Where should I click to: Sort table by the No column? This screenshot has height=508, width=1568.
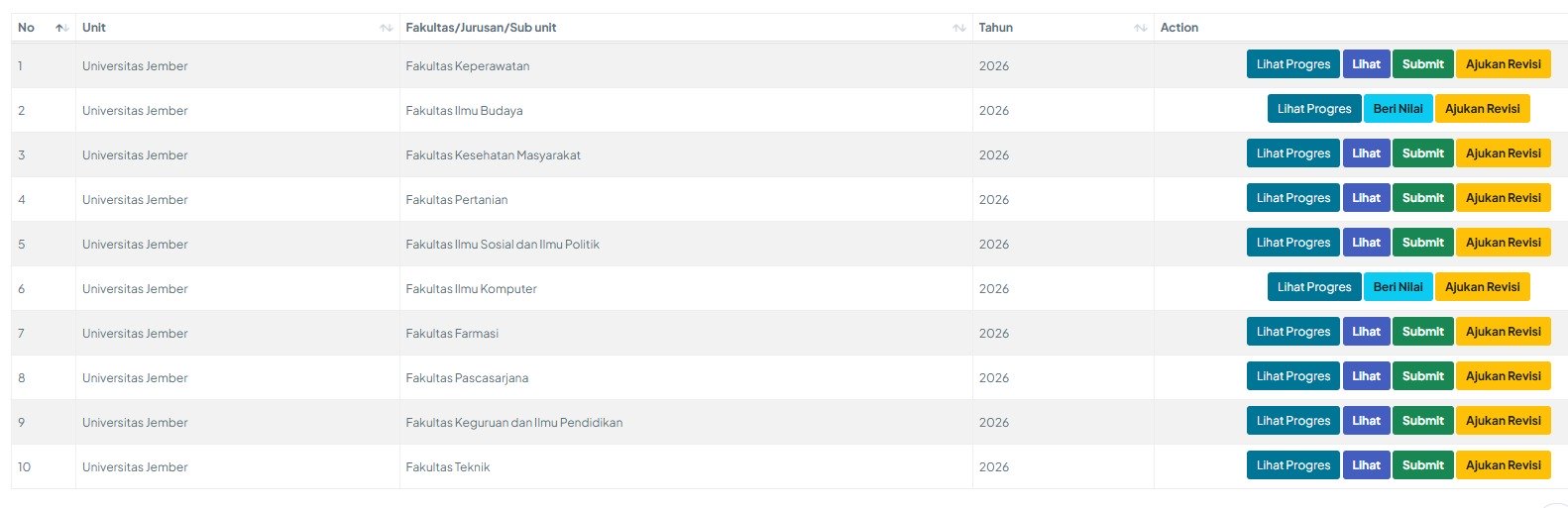point(61,28)
